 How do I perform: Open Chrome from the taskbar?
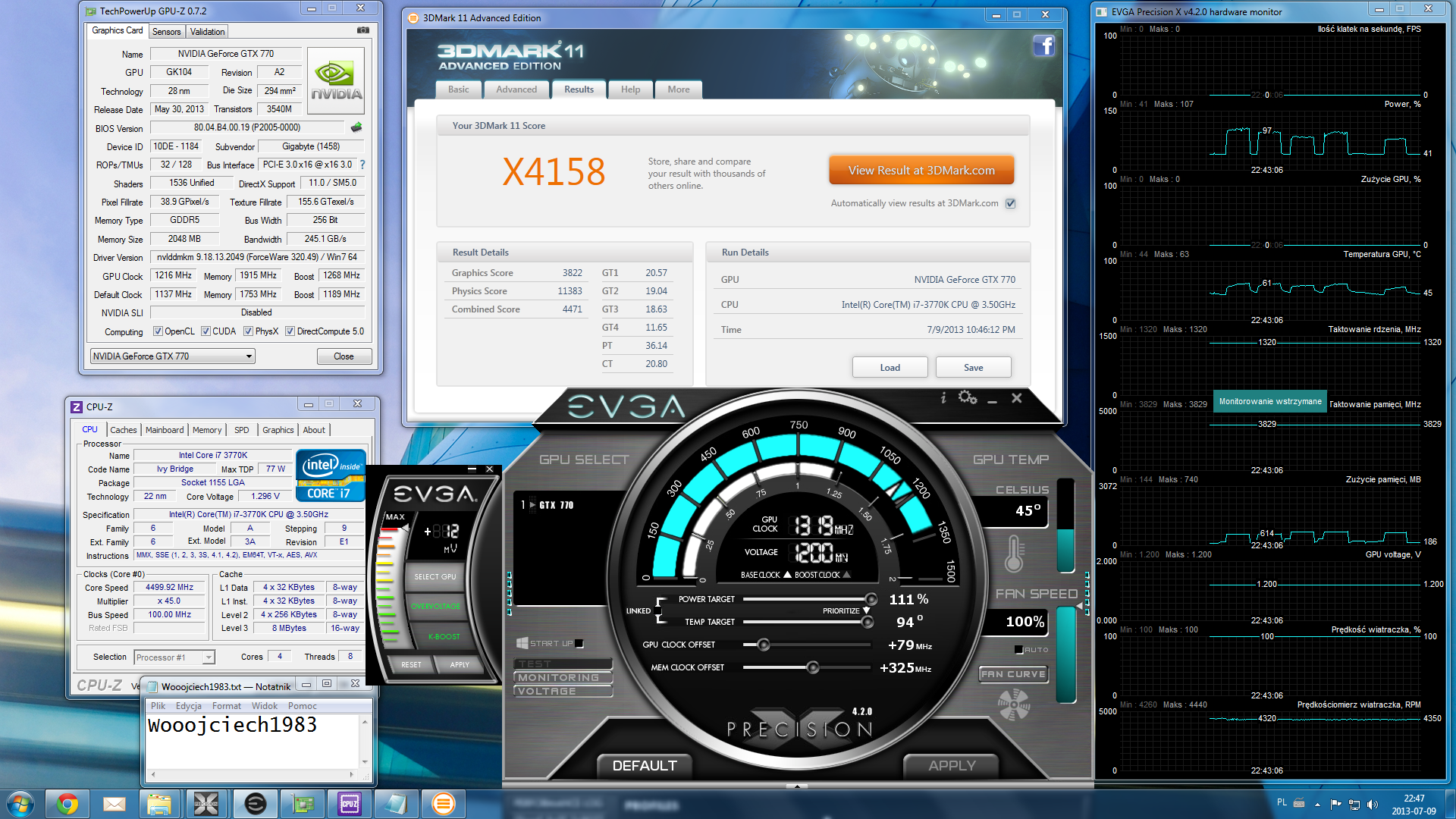click(x=67, y=804)
